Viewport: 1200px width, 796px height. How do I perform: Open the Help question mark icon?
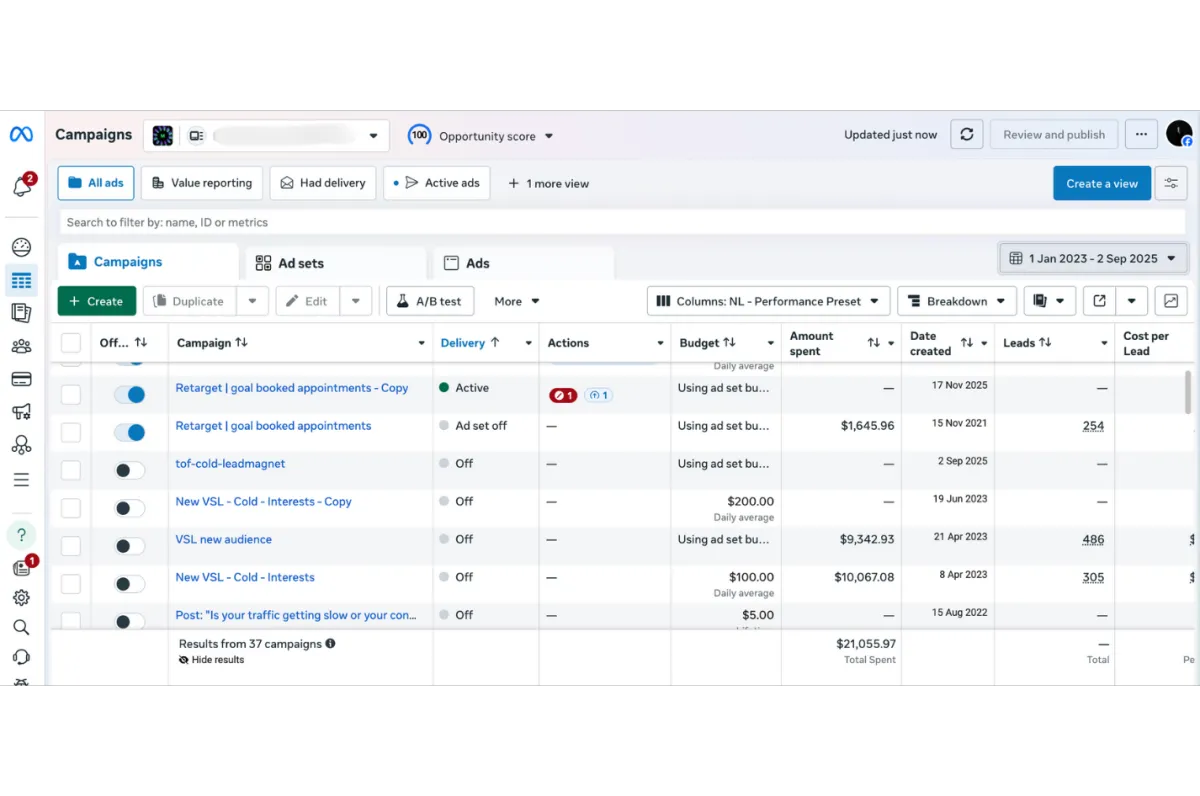[x=21, y=535]
